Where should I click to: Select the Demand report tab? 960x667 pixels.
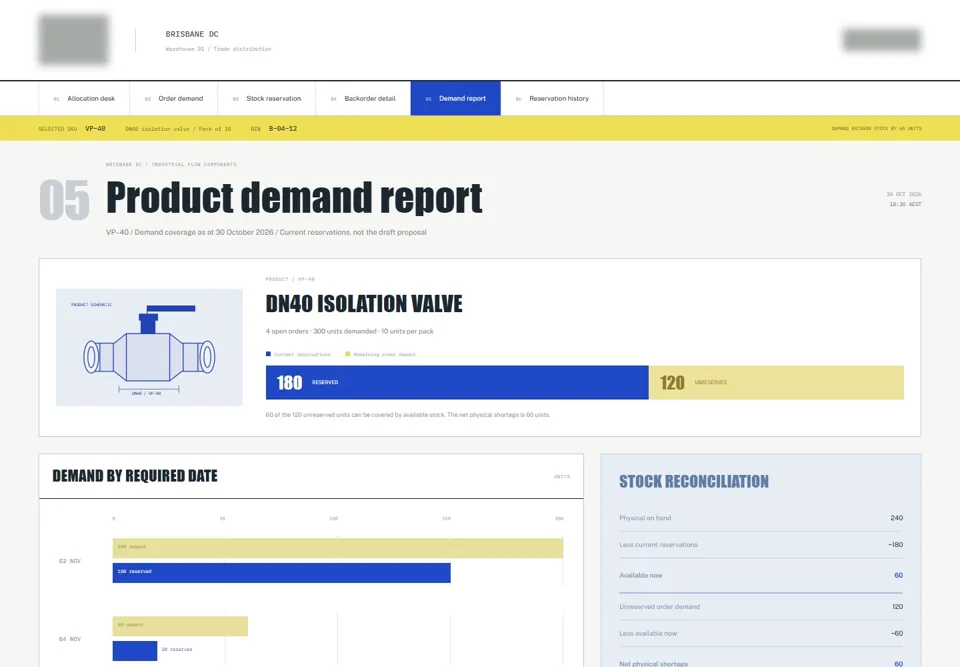pos(456,99)
